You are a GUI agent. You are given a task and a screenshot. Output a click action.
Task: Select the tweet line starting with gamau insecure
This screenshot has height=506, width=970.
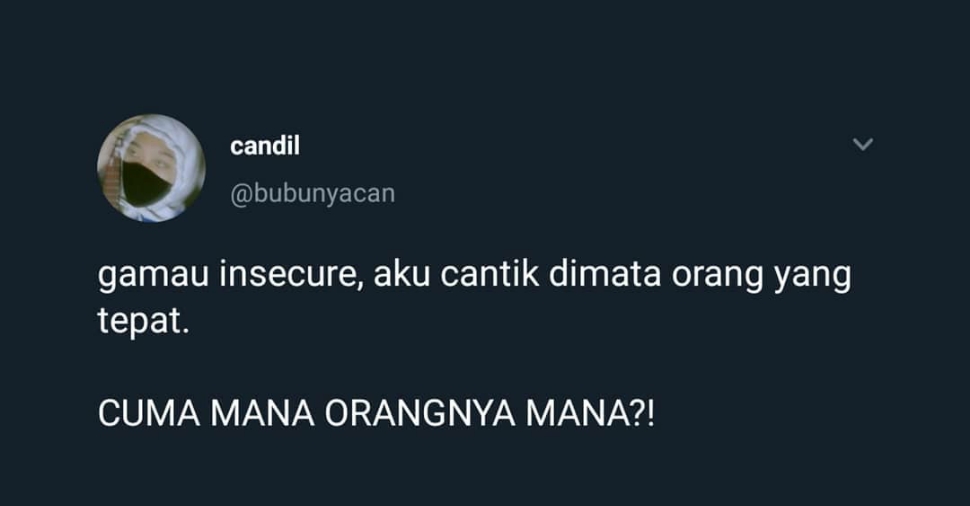[x=474, y=275]
